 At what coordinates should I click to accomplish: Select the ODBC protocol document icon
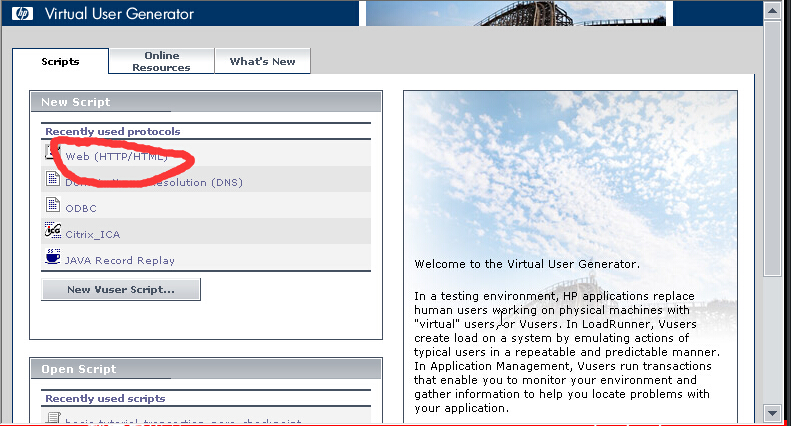[53, 204]
